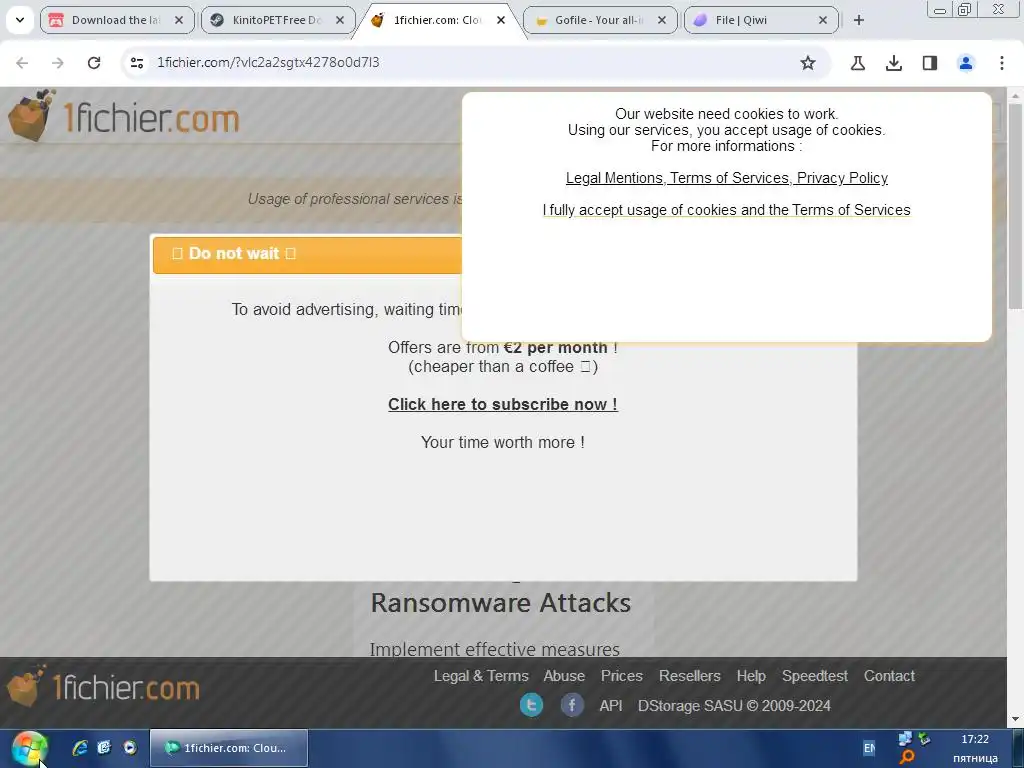Select the active 1fichier.com tab
Image resolution: width=1024 pixels, height=768 pixels.
coord(439,20)
